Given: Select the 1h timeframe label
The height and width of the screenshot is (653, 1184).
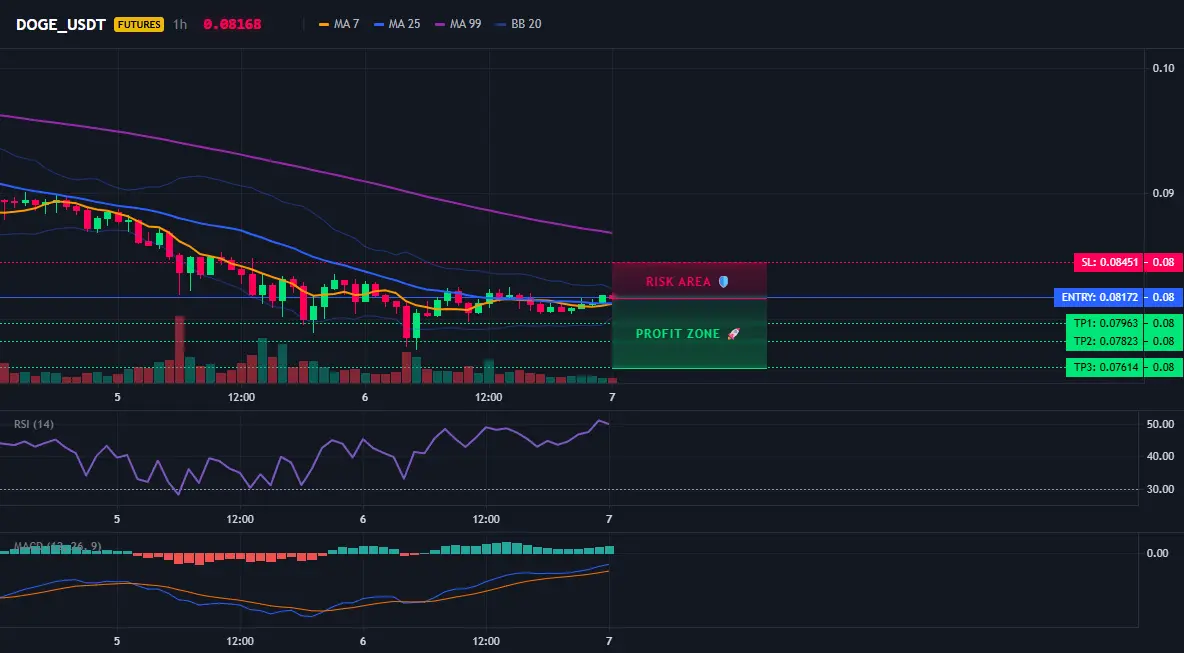Looking at the screenshot, I should click(180, 24).
